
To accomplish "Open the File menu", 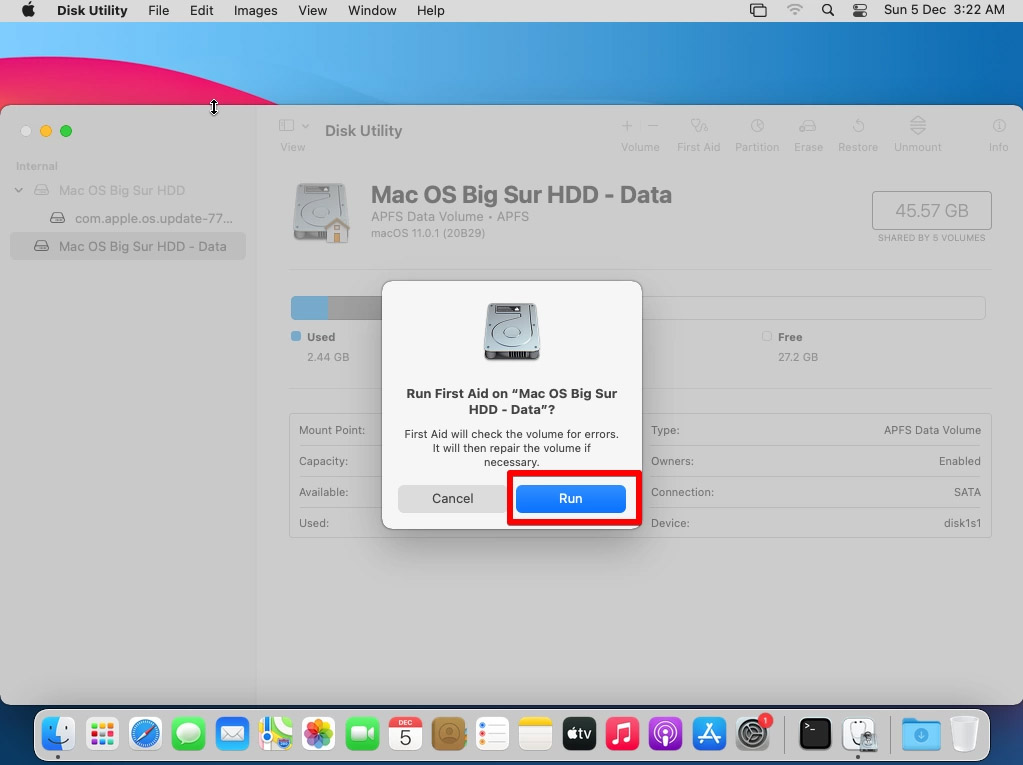I will [x=159, y=10].
